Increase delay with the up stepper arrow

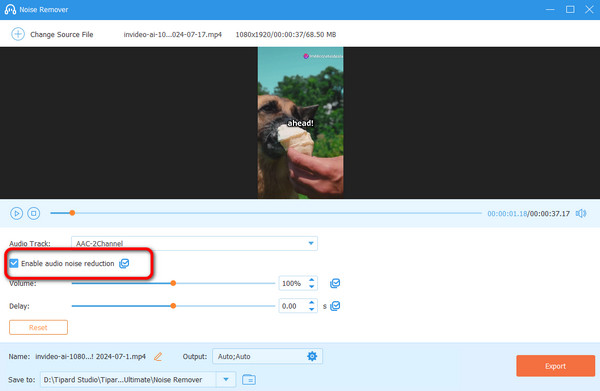[x=311, y=303]
